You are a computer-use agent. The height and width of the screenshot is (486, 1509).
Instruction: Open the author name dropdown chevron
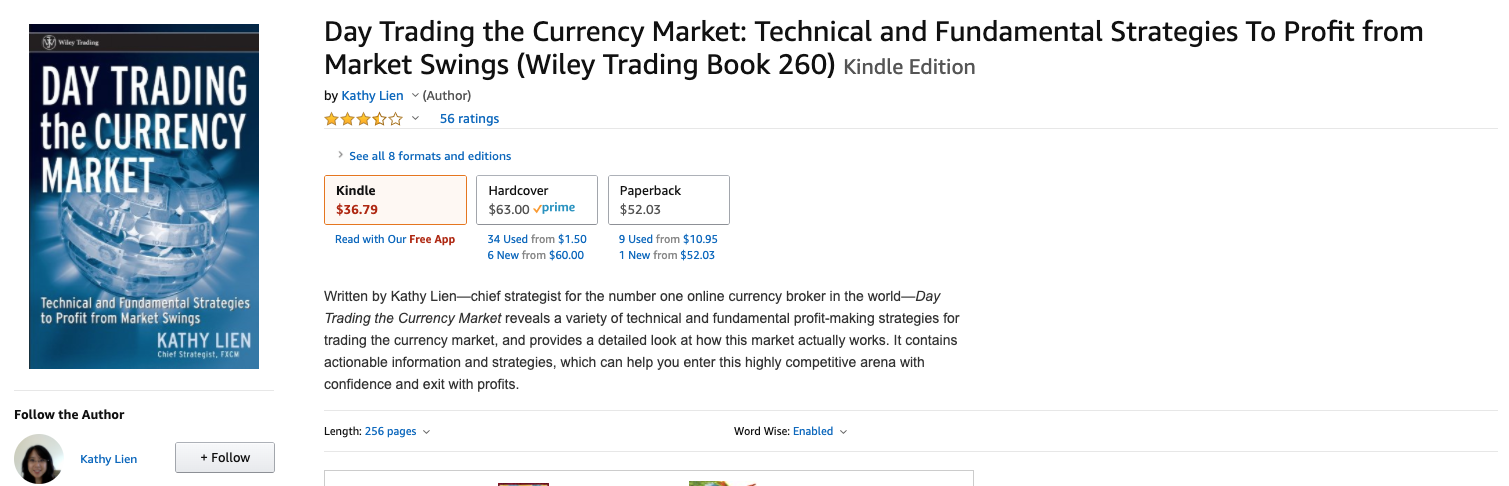pyautogui.click(x=415, y=96)
